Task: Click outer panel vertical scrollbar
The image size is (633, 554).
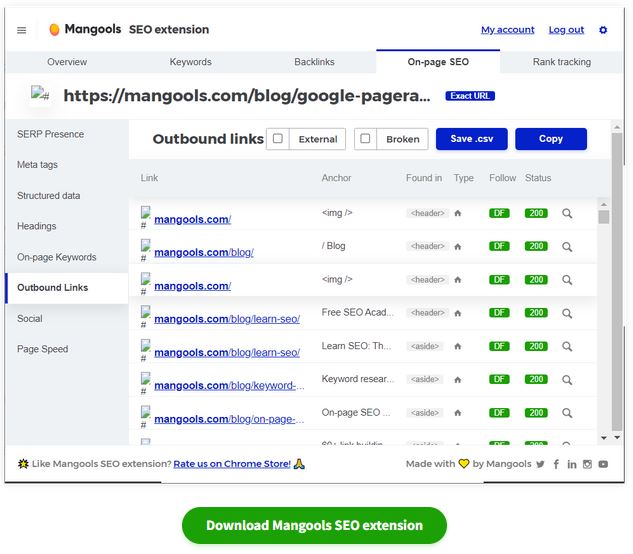Action: (616, 282)
